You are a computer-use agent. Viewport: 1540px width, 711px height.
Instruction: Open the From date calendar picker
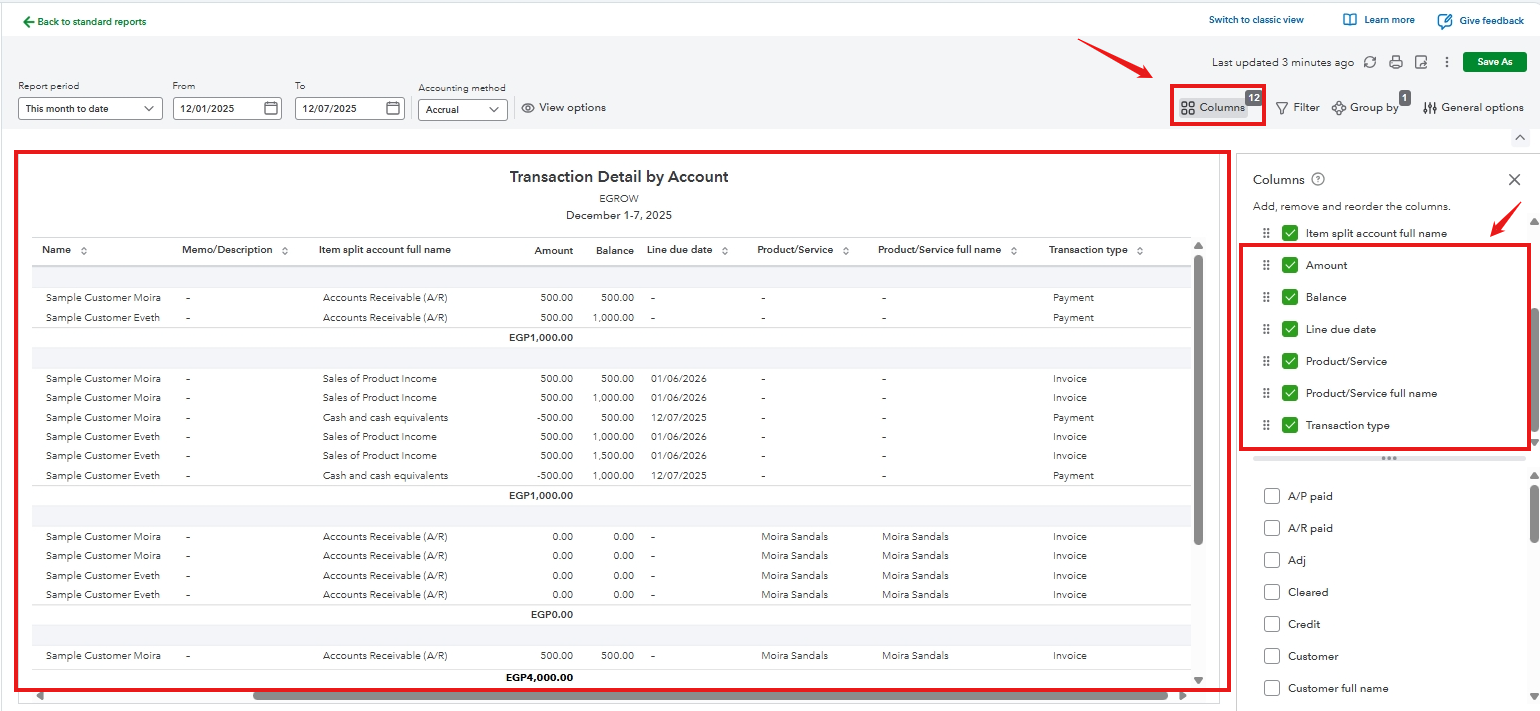pos(271,108)
